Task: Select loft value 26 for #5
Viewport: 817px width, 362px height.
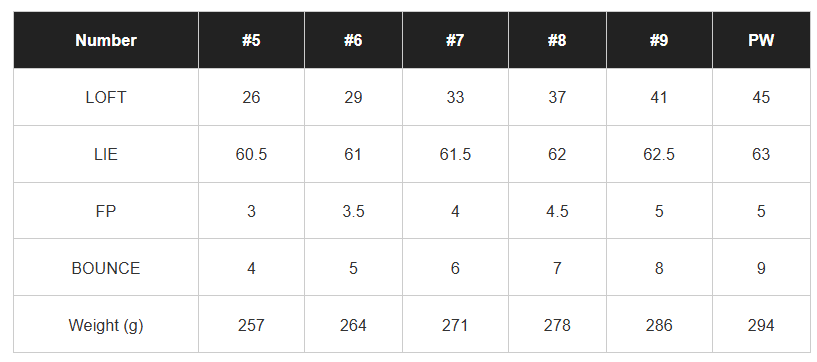Action: tap(251, 97)
